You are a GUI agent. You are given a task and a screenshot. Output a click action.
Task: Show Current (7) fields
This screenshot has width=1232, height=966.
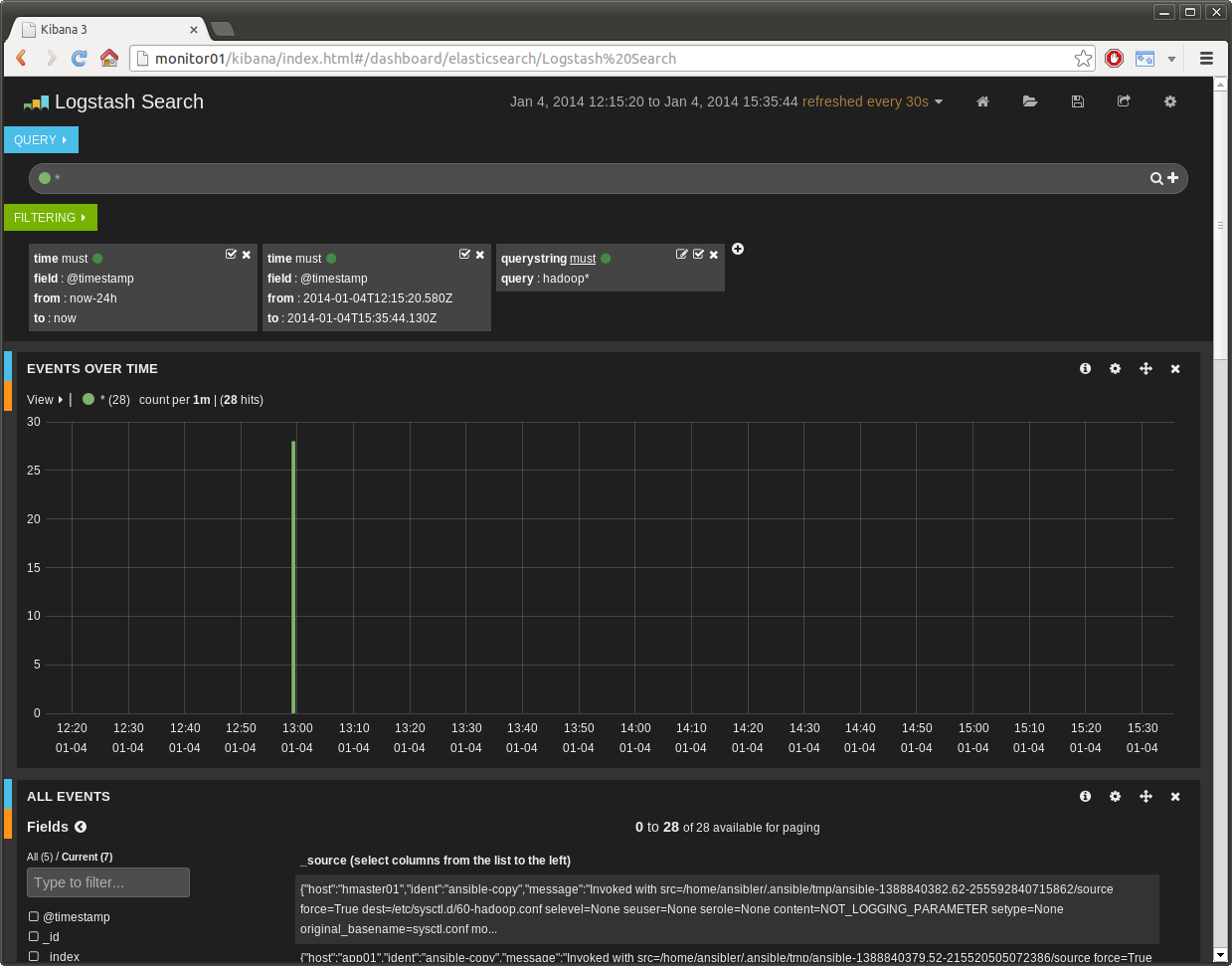[87, 857]
